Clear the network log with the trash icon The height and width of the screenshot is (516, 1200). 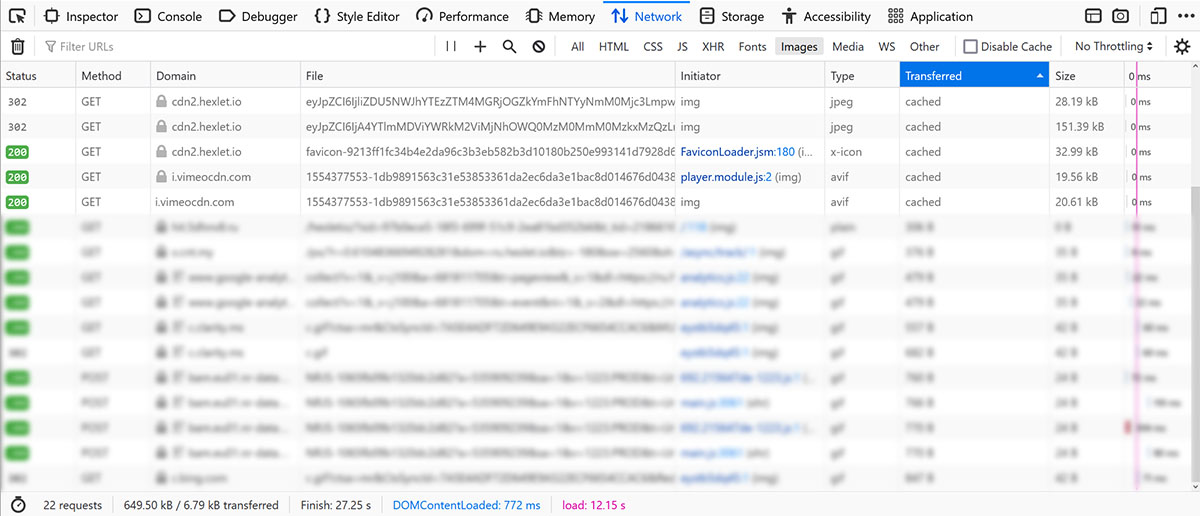(18, 46)
